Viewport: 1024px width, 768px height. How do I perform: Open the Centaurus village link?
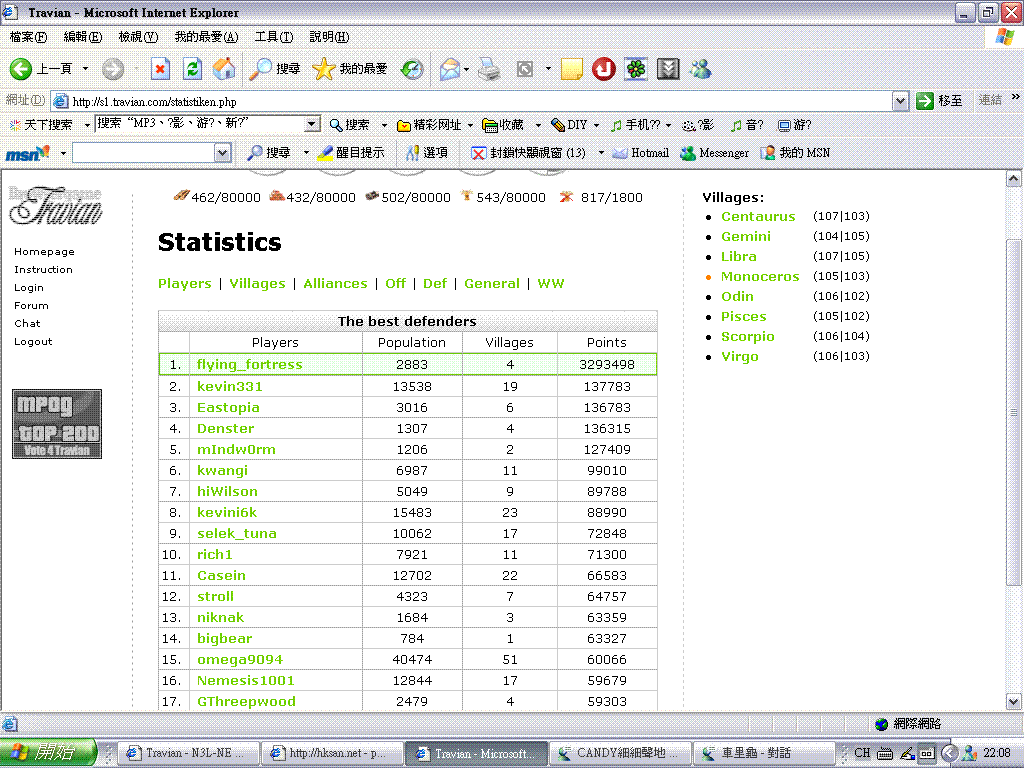pos(758,216)
